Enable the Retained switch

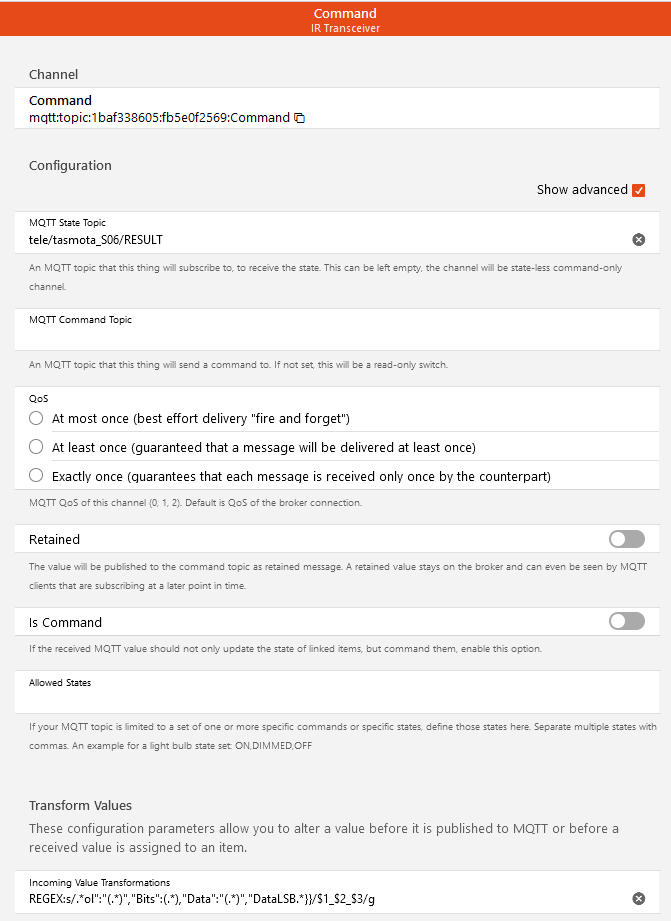coord(627,539)
